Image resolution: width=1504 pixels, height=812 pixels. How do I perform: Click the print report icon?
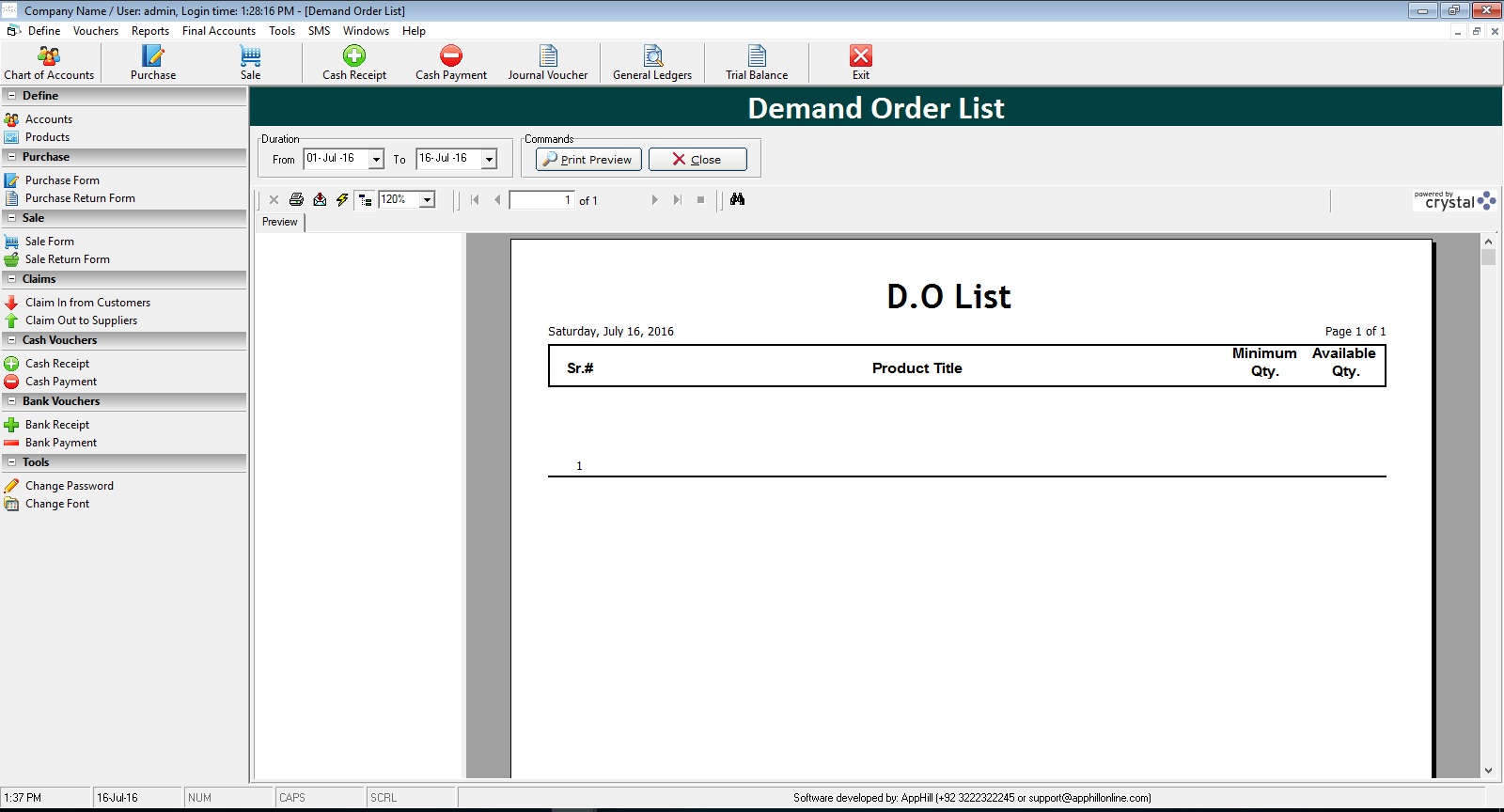[296, 199]
